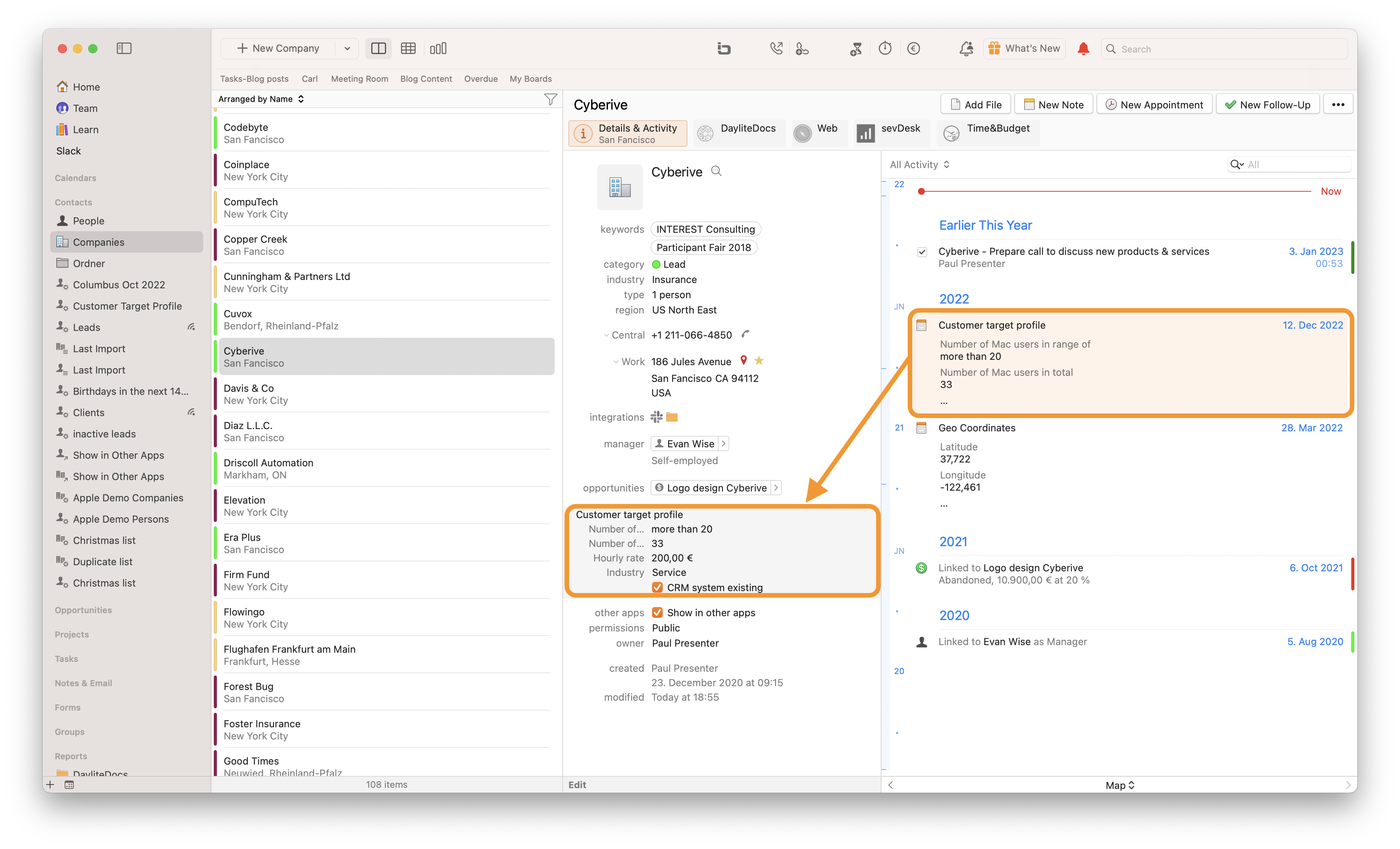
Task: Click the plus button at sidebar bottom
Action: 50,785
